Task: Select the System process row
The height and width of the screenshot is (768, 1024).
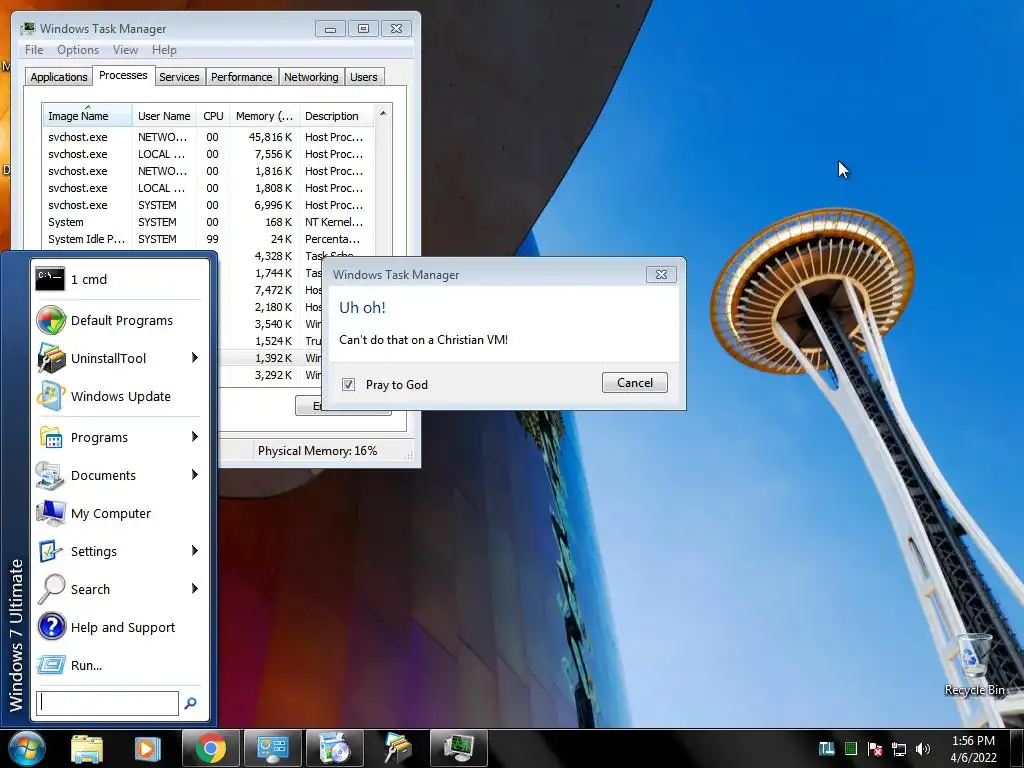Action: point(208,222)
